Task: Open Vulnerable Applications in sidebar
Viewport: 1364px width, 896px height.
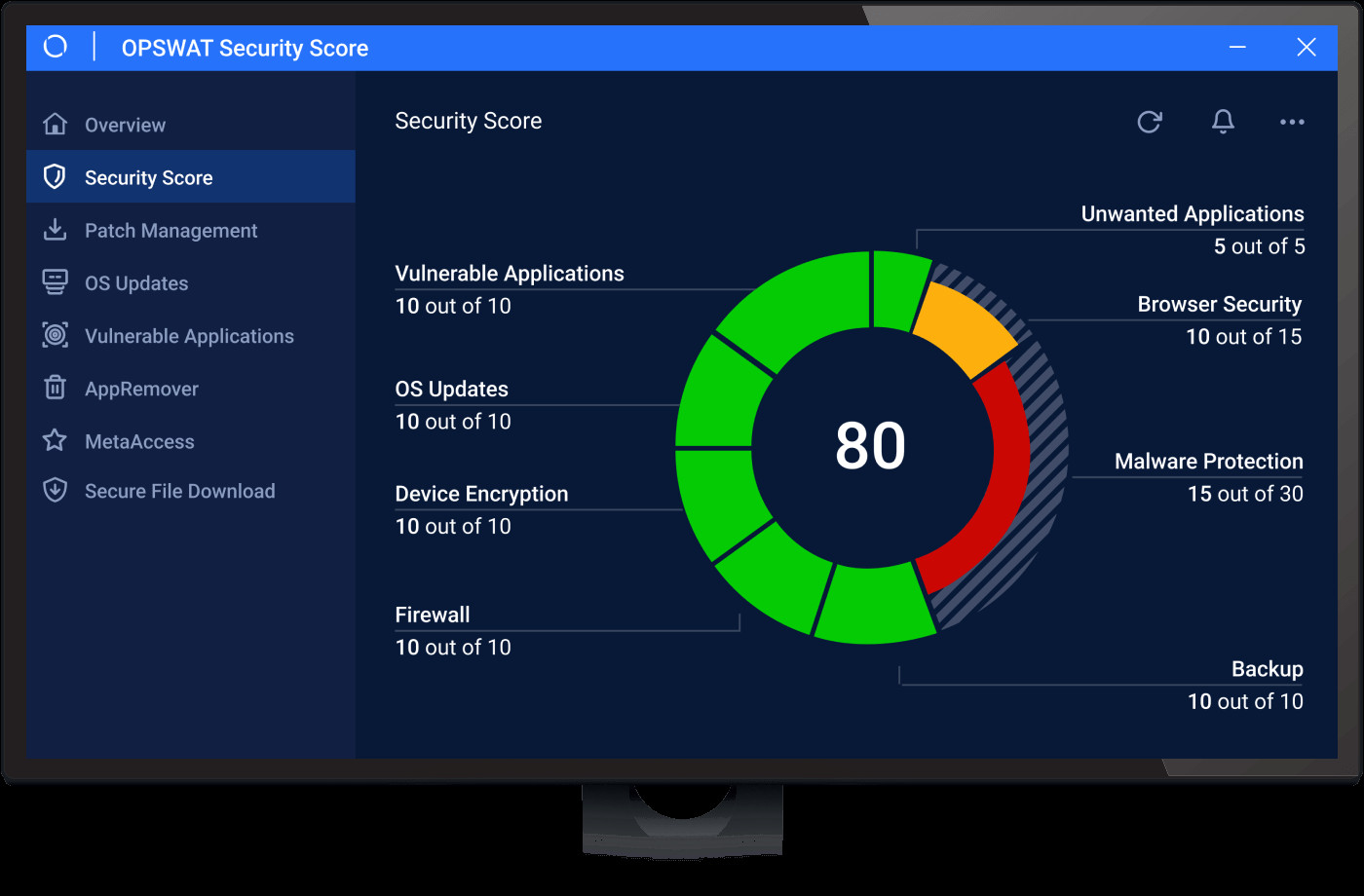Action: (191, 335)
